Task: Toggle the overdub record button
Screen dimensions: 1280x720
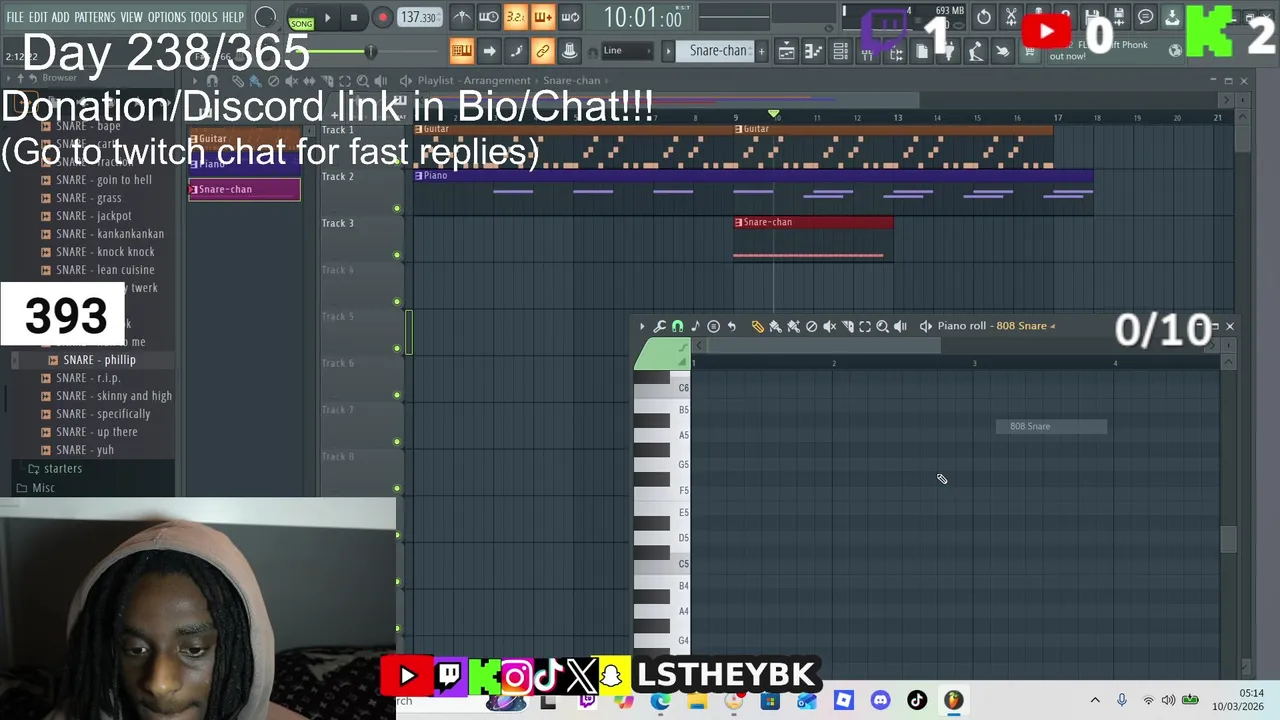Action: coord(543,17)
